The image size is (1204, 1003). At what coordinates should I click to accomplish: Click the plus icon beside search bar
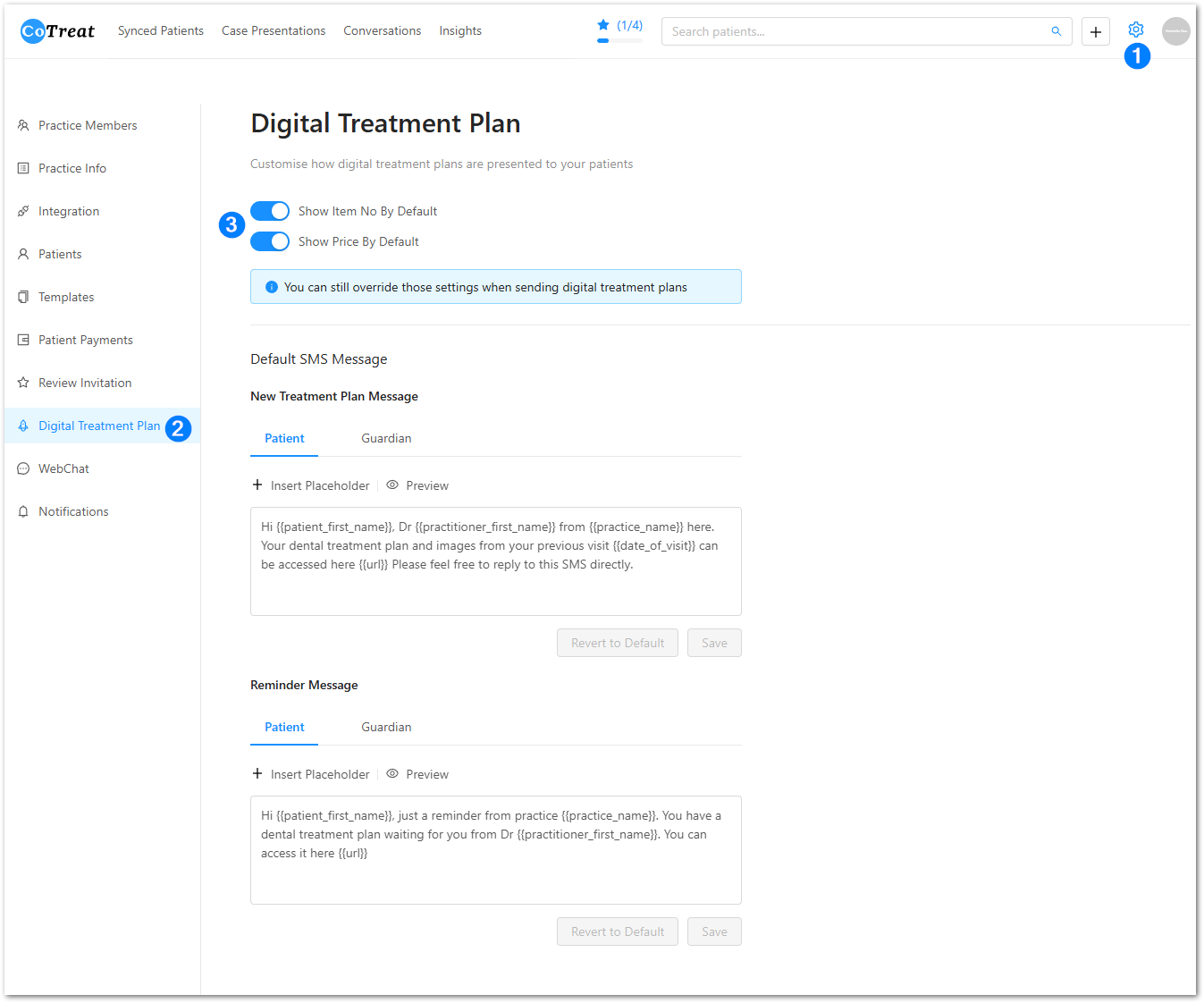coord(1095,31)
